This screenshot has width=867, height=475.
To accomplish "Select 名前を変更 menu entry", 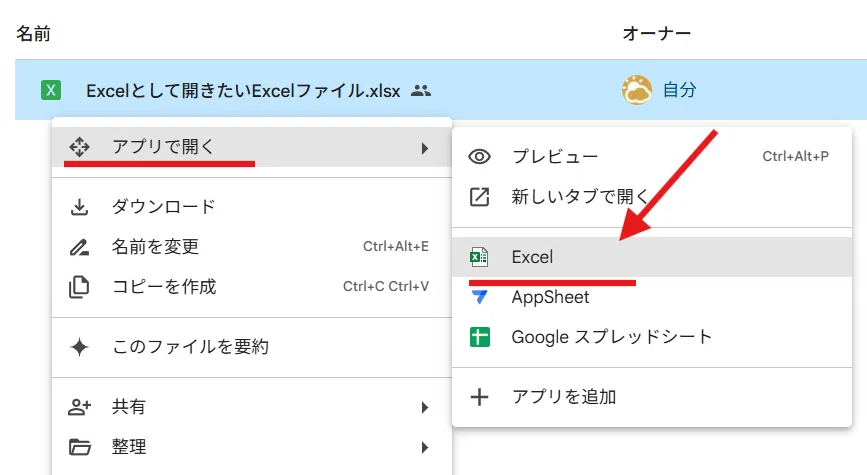I will tap(252, 247).
